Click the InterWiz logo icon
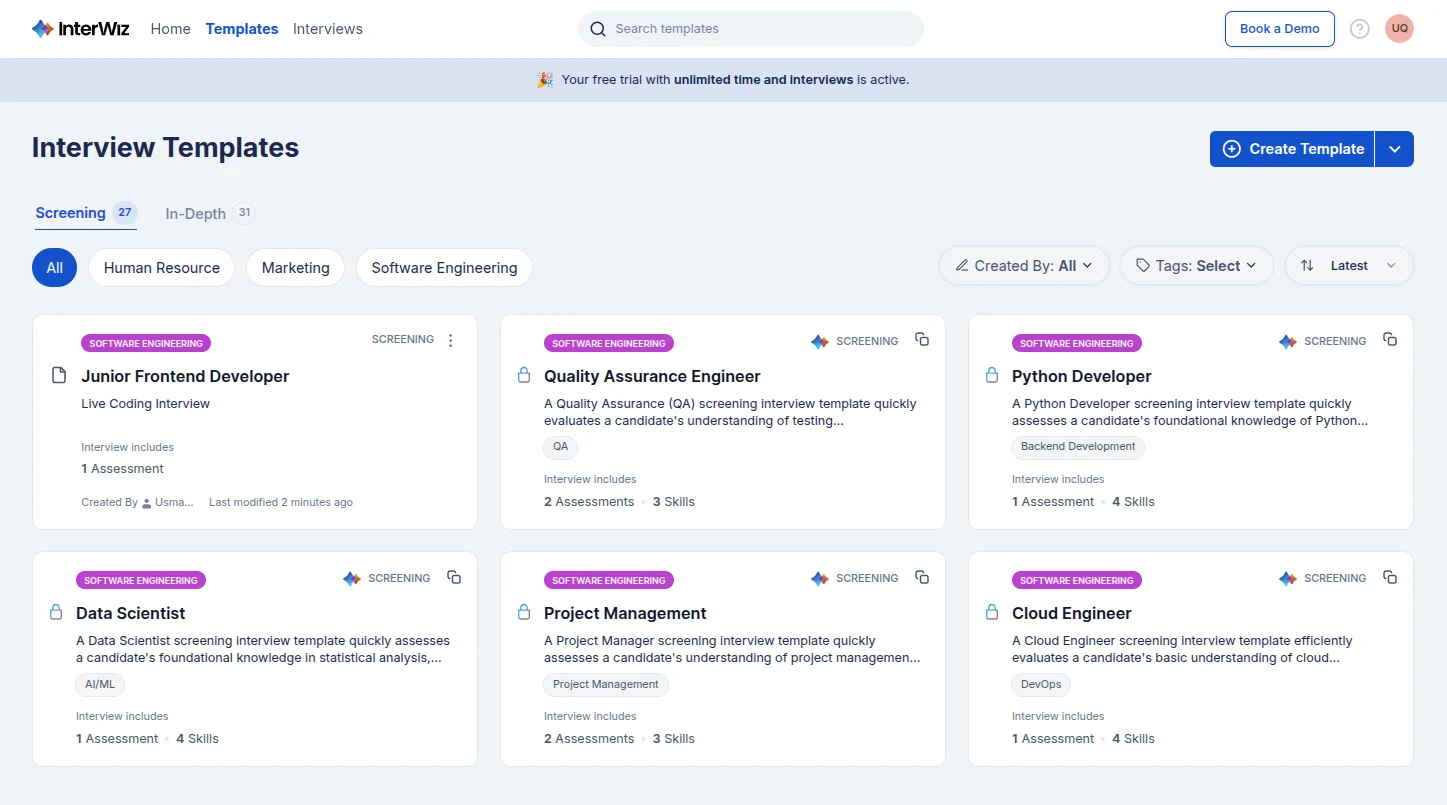The image size is (1447, 805). coord(42,29)
